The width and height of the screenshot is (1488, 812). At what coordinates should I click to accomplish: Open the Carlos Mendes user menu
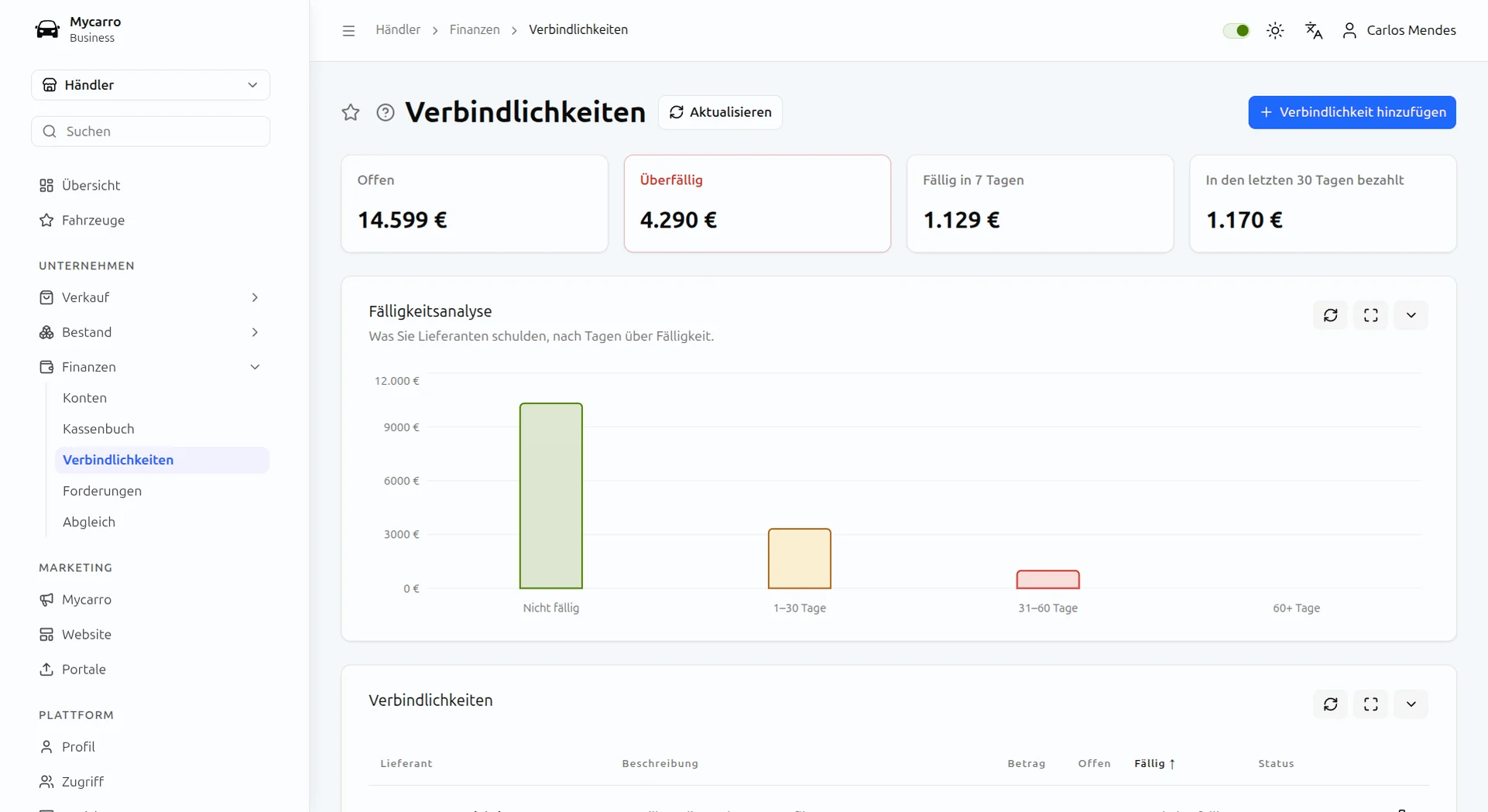pyautogui.click(x=1399, y=30)
